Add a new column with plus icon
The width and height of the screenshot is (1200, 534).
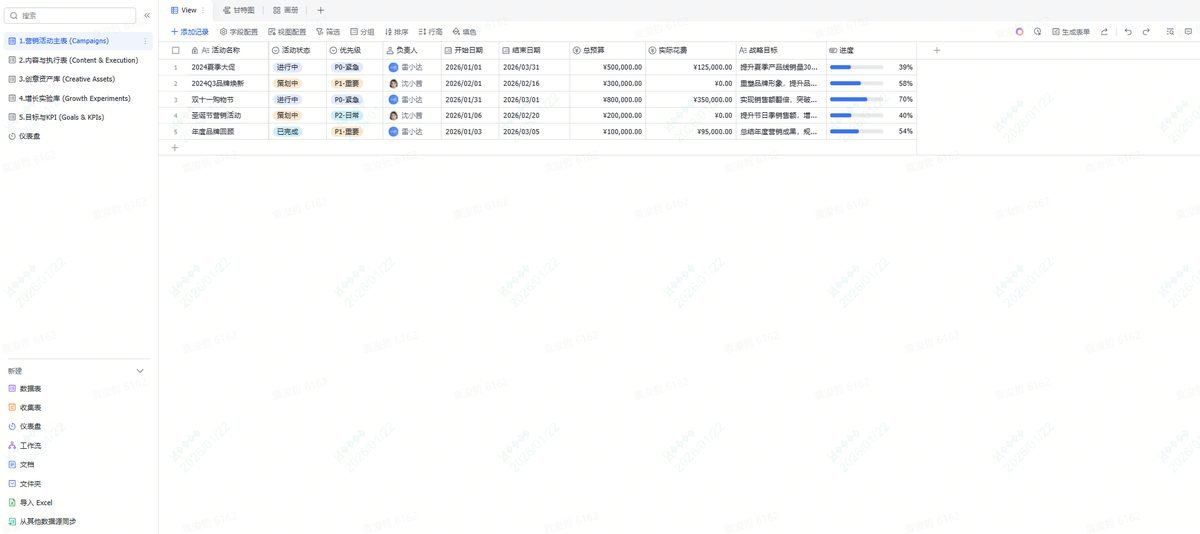coord(936,49)
